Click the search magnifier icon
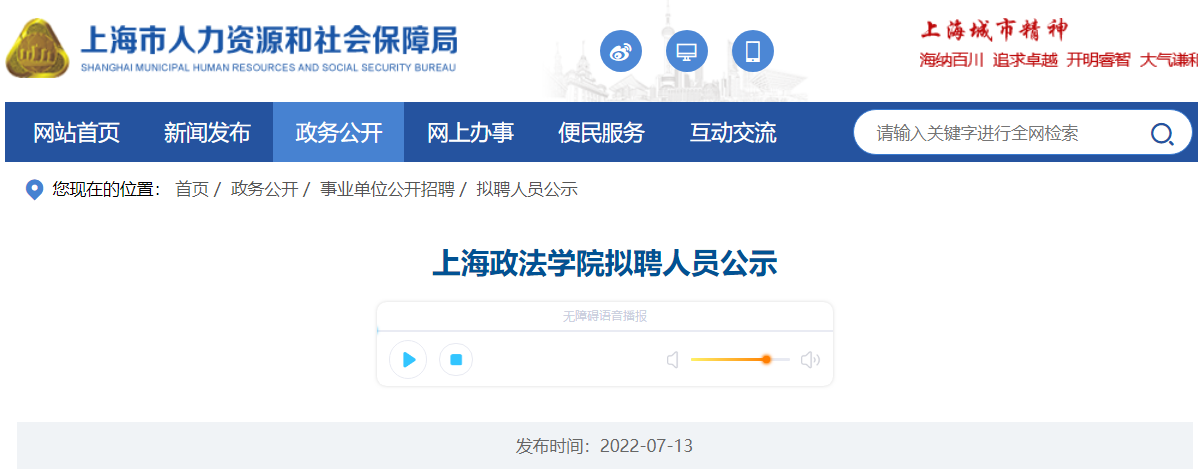 [x=1161, y=134]
